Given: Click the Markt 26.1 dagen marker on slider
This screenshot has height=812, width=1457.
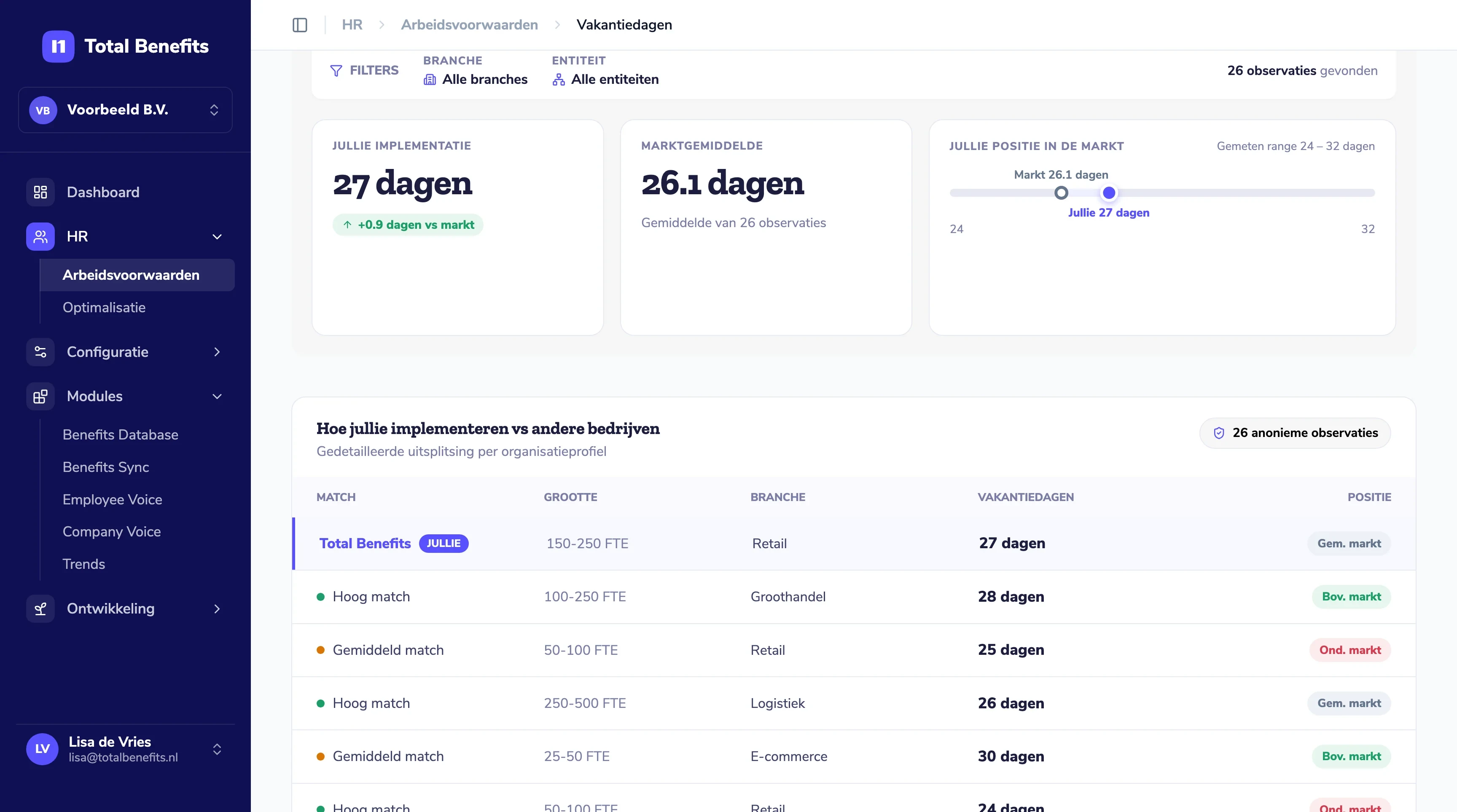Looking at the screenshot, I should [x=1061, y=193].
